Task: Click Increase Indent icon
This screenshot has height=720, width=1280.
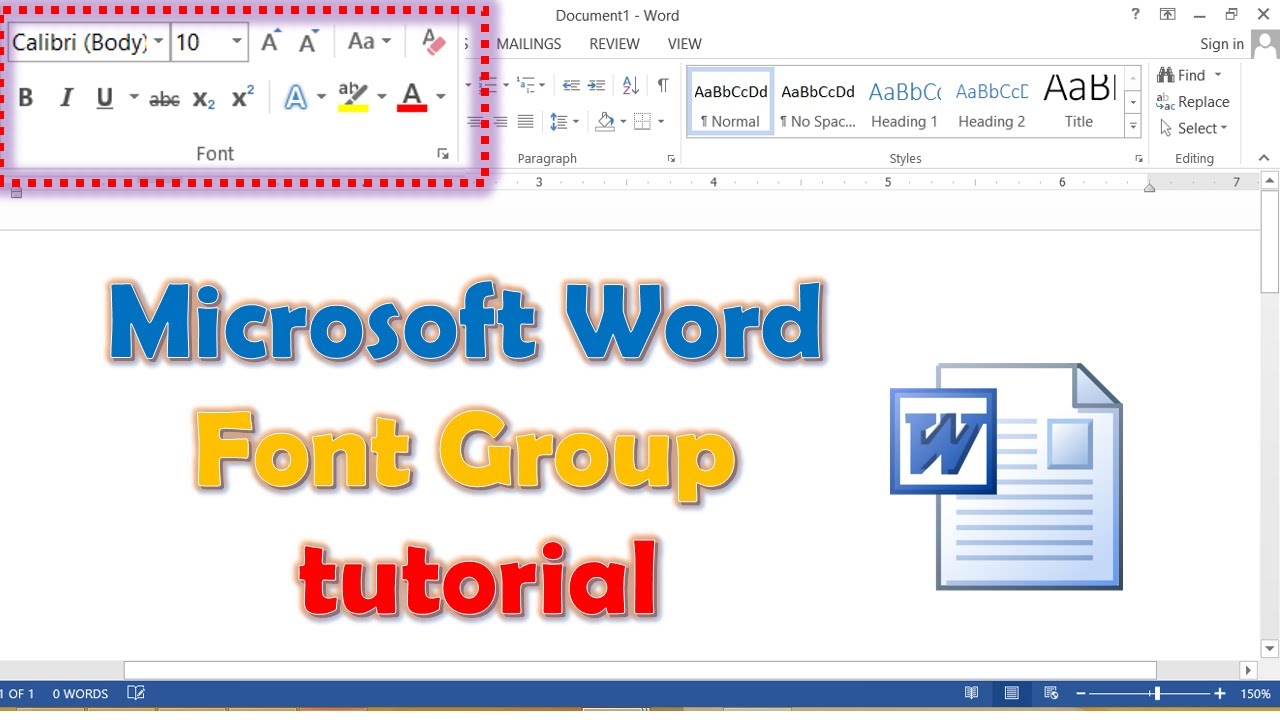Action: tap(596, 85)
